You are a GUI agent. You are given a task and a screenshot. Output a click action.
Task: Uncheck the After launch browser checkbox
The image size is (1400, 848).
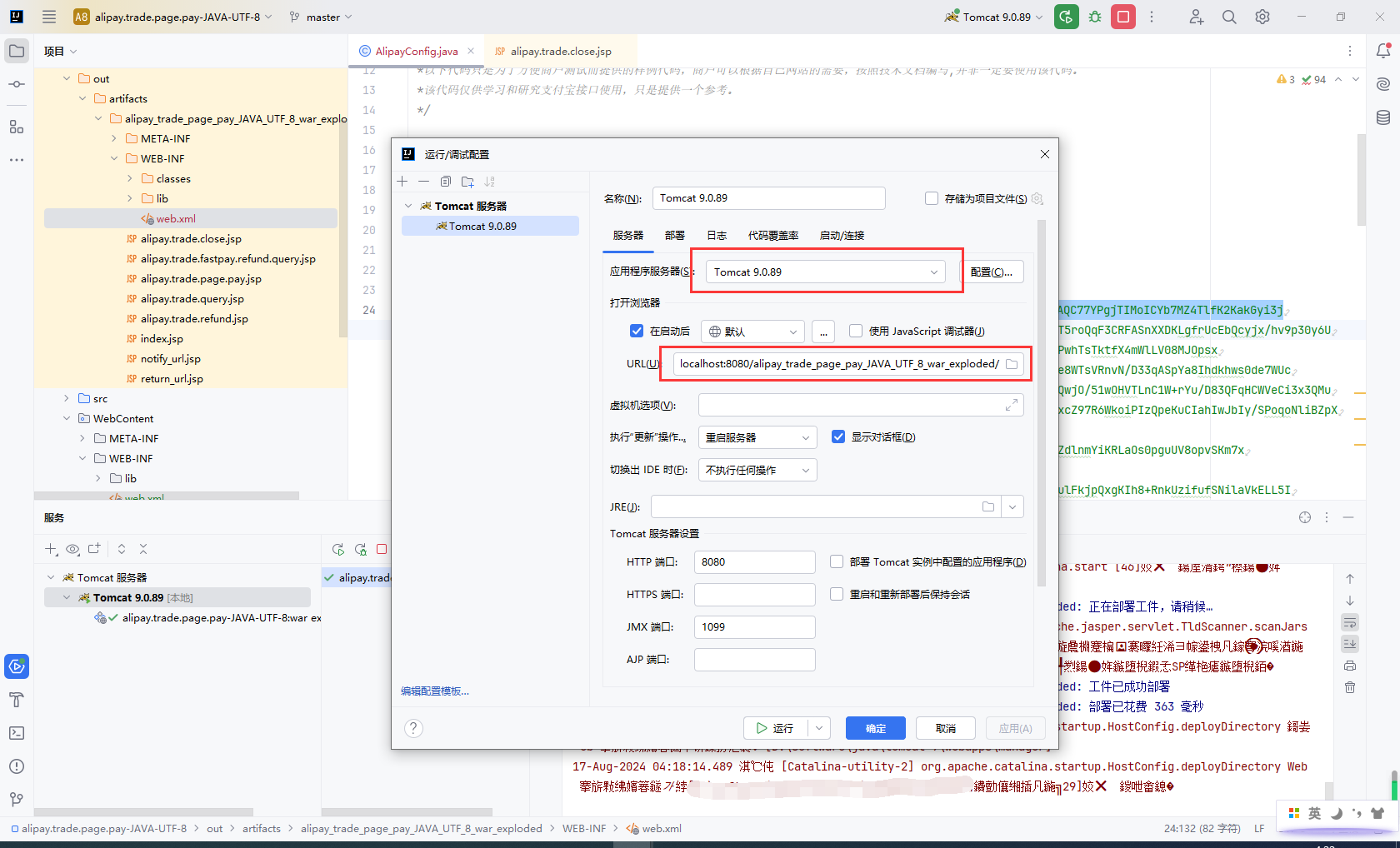coord(637,331)
